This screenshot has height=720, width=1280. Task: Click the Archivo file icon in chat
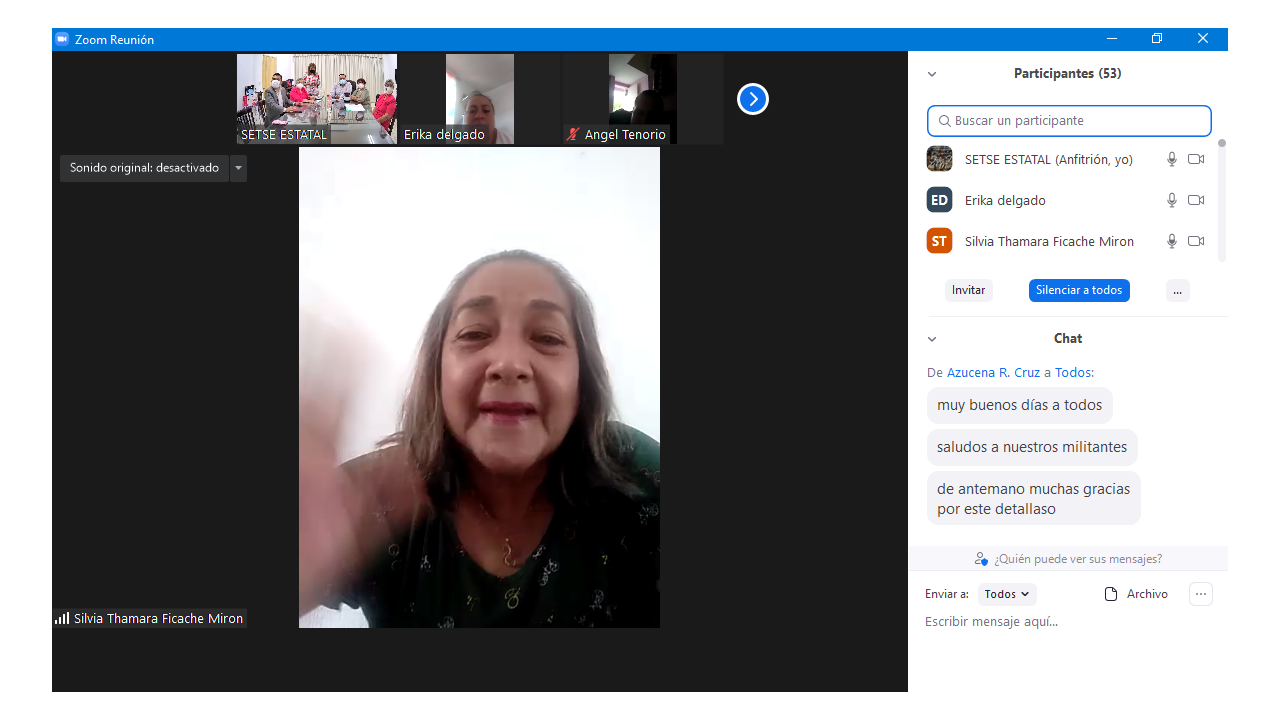(1111, 594)
